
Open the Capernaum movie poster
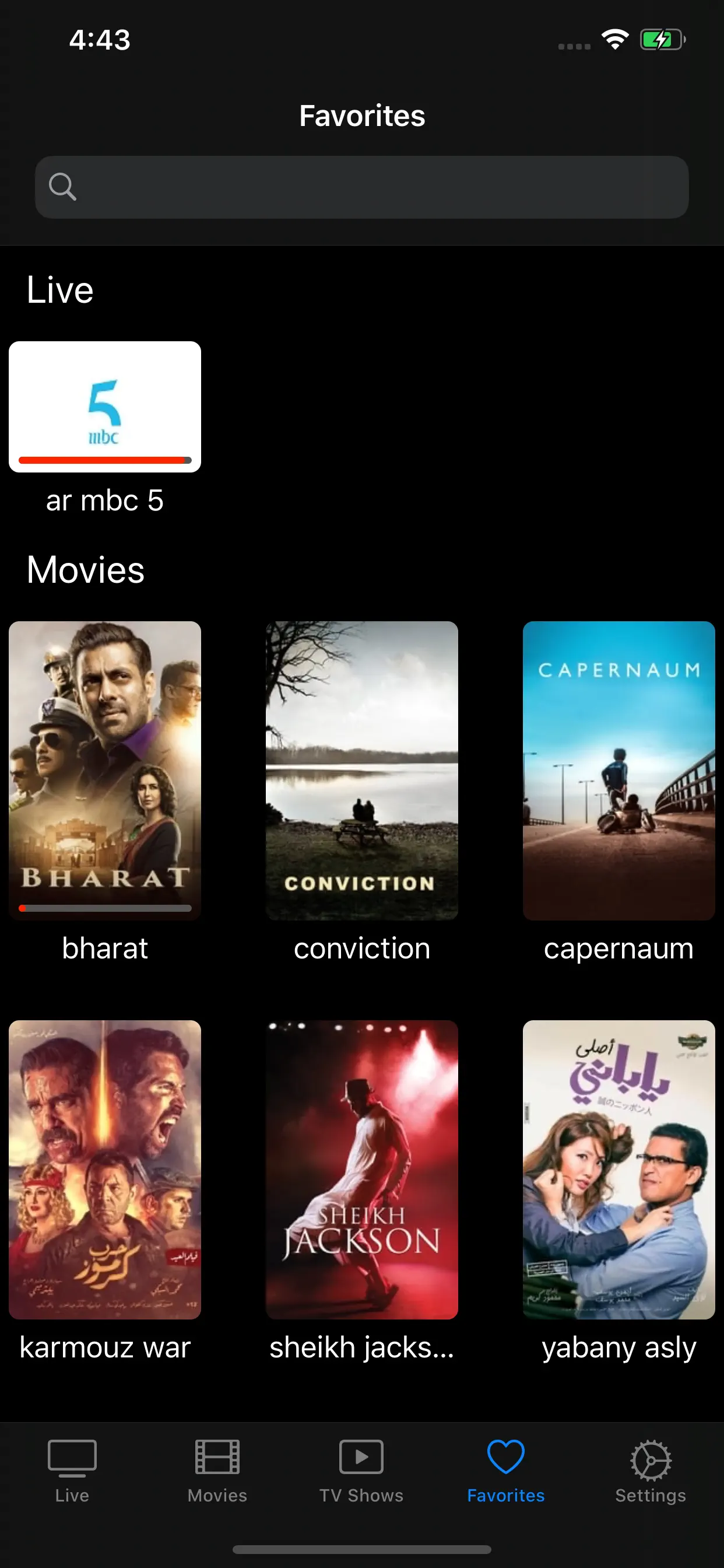[x=618, y=771]
